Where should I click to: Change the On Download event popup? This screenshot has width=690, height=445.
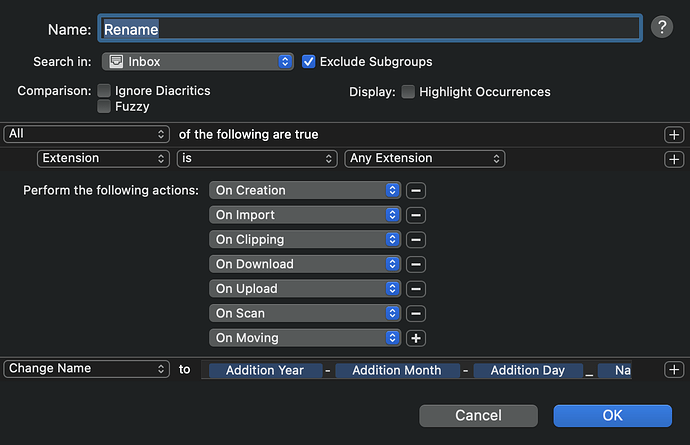[x=305, y=264]
